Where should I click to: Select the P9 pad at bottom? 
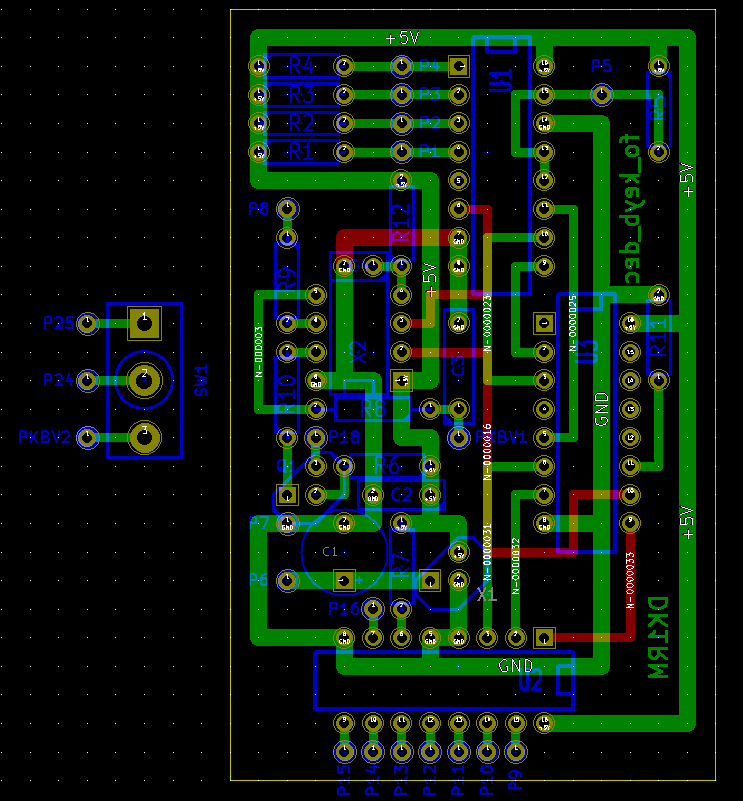point(516,751)
